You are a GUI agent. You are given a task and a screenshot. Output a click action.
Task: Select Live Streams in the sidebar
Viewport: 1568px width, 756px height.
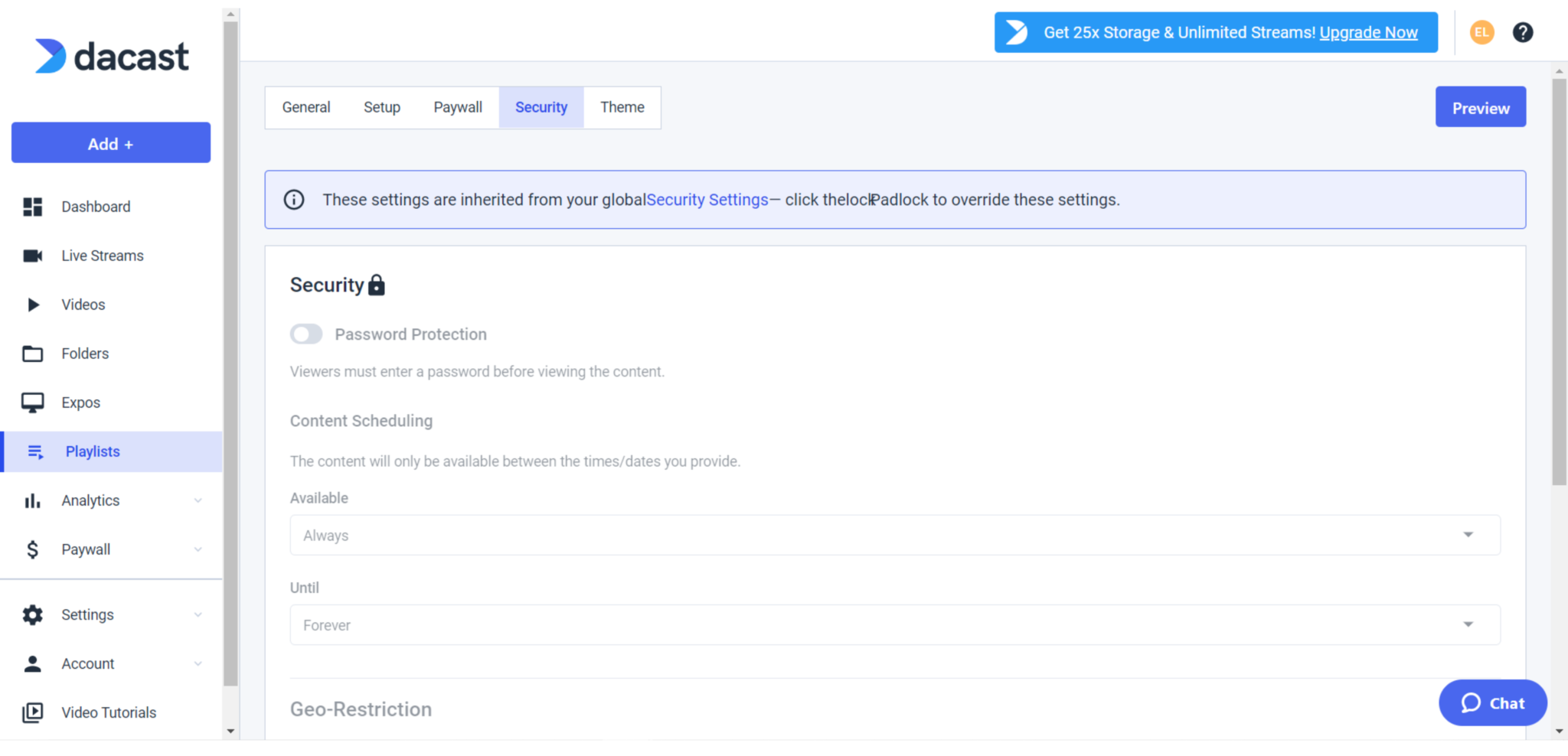(102, 255)
